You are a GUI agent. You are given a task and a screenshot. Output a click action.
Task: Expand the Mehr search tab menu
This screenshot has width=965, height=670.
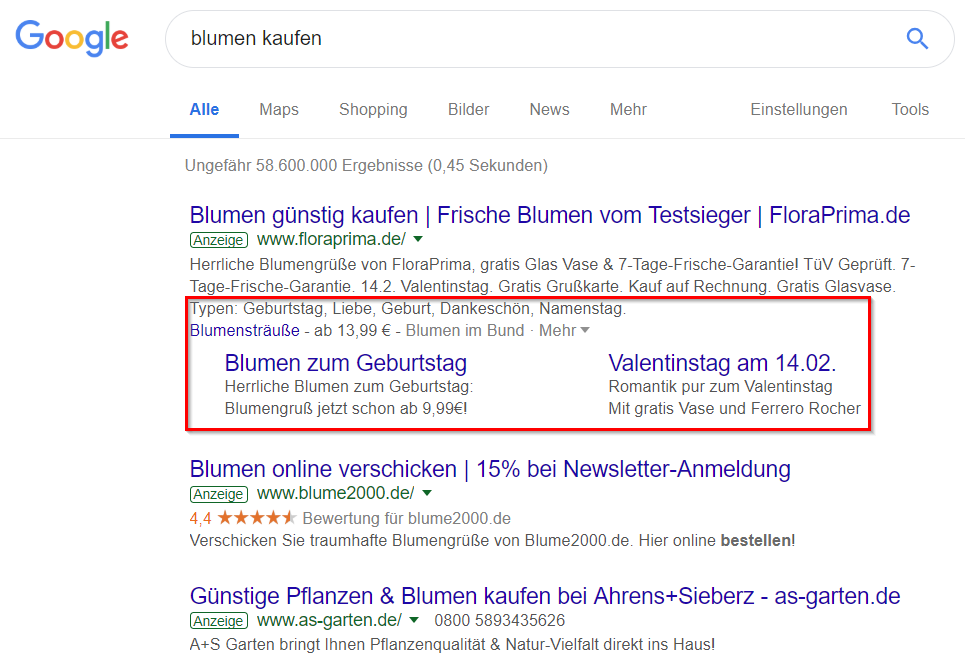point(628,110)
